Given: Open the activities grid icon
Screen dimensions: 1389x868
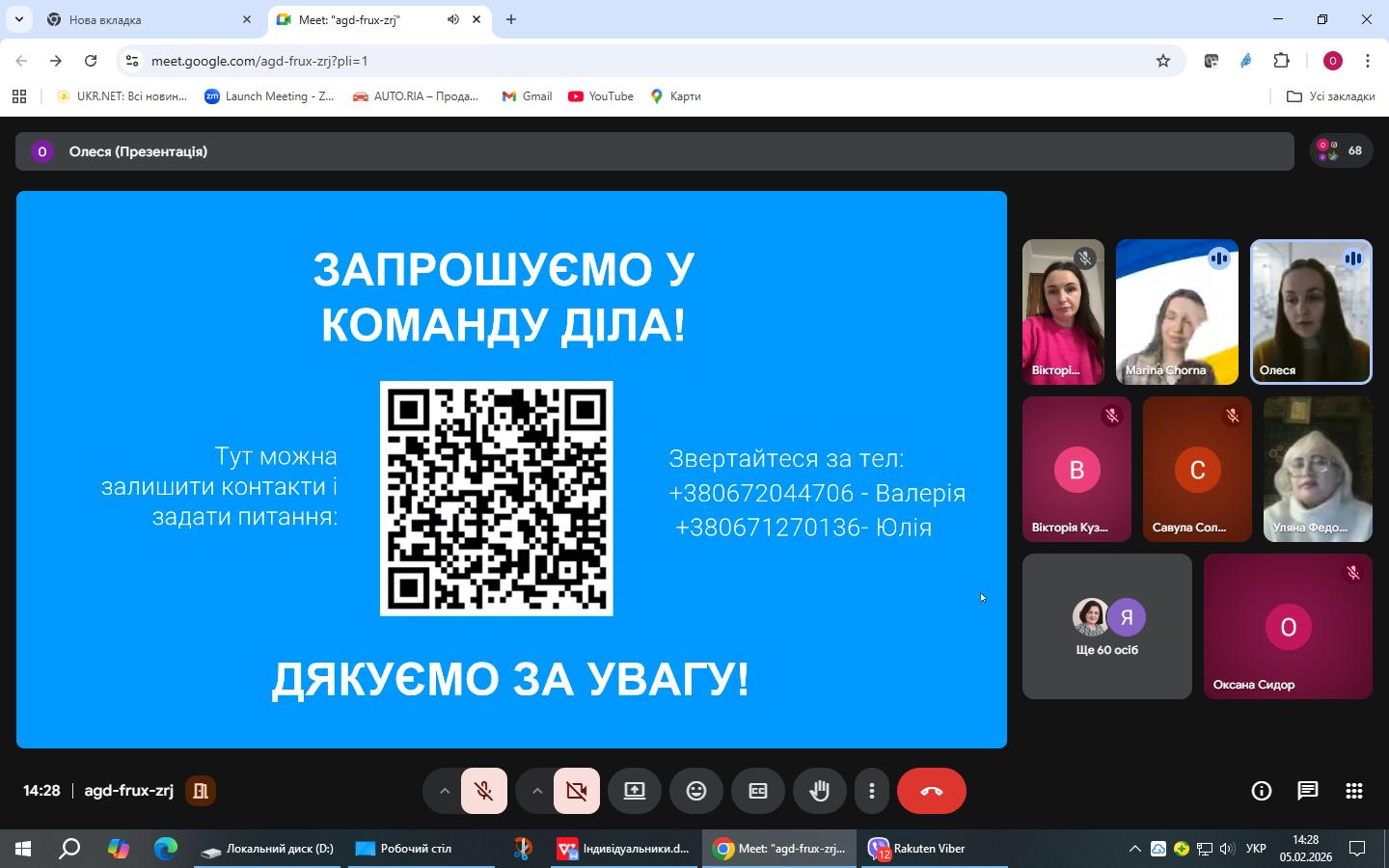Looking at the screenshot, I should pyautogui.click(x=1353, y=791).
